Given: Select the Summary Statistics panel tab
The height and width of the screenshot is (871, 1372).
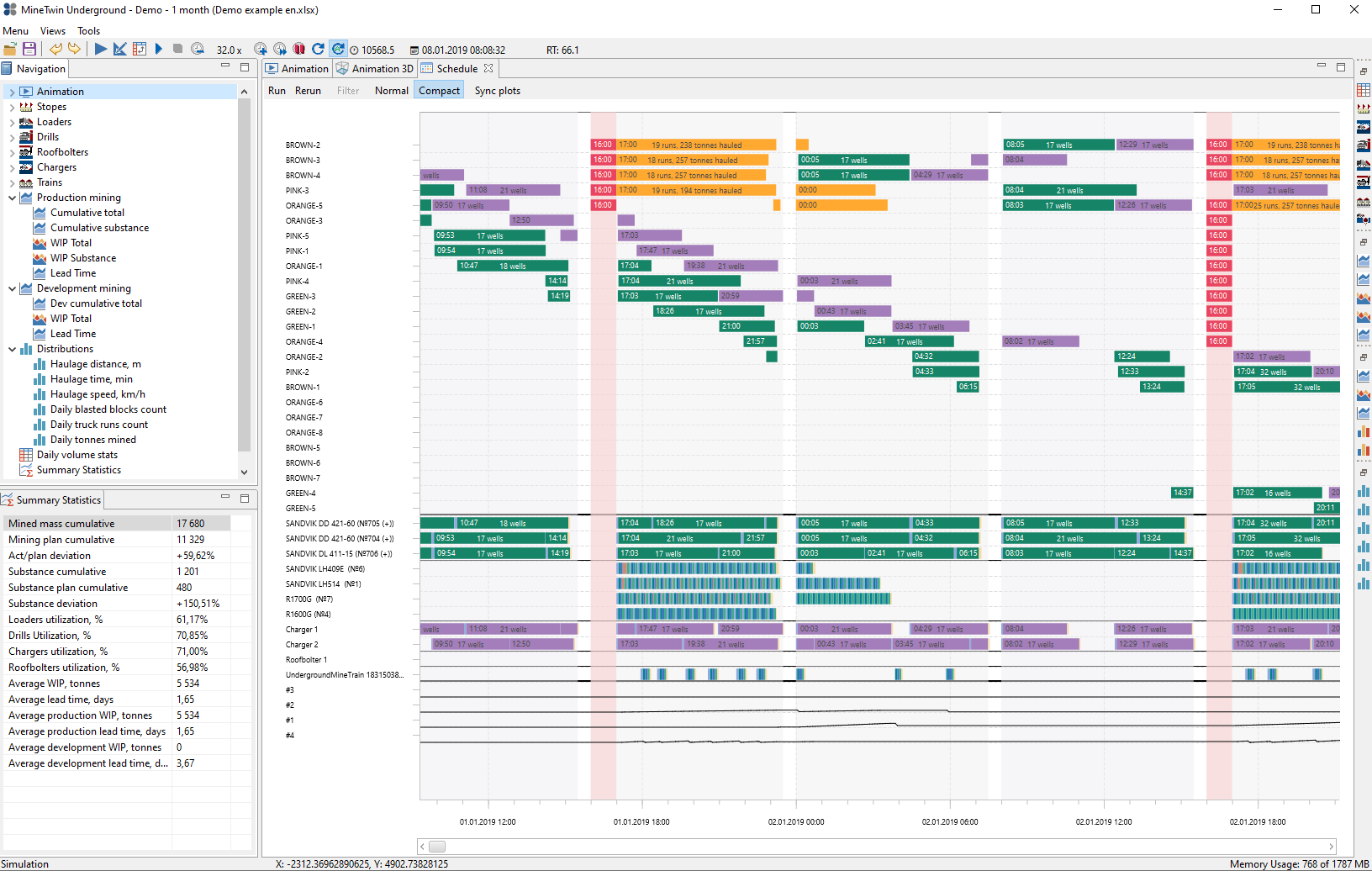Looking at the screenshot, I should coord(51,500).
